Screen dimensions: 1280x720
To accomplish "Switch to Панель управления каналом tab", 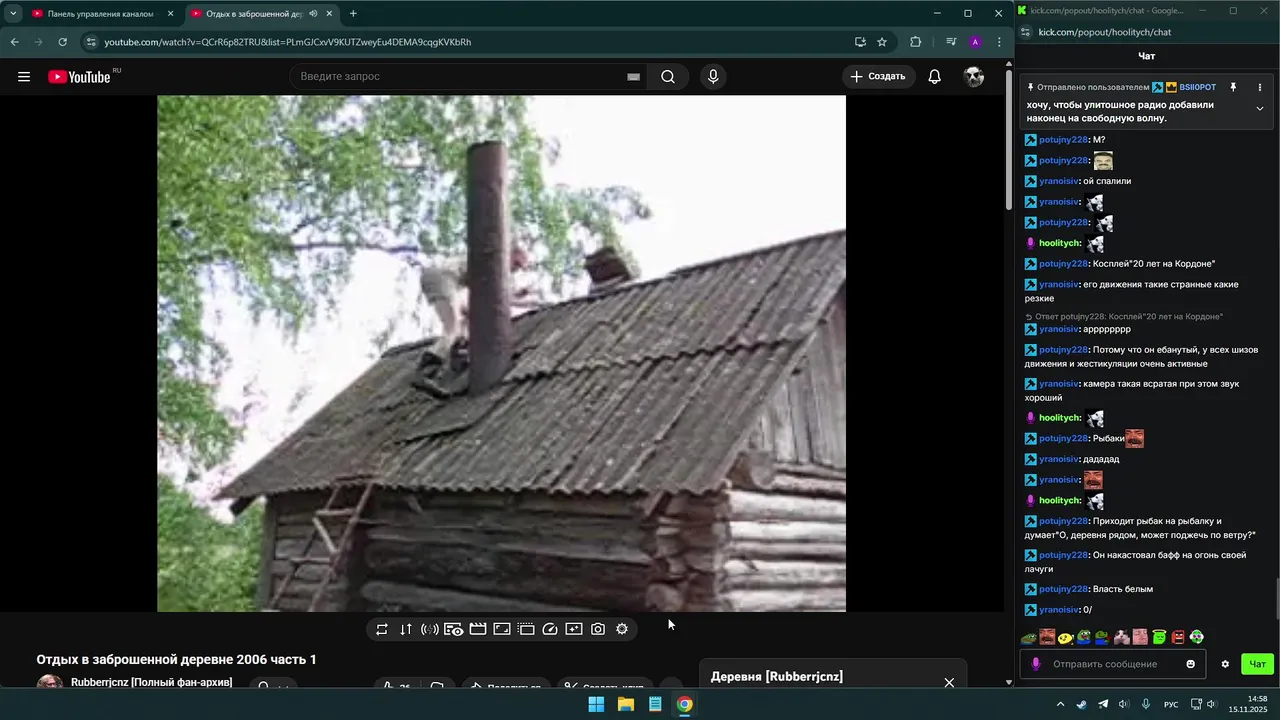I will pos(100,14).
